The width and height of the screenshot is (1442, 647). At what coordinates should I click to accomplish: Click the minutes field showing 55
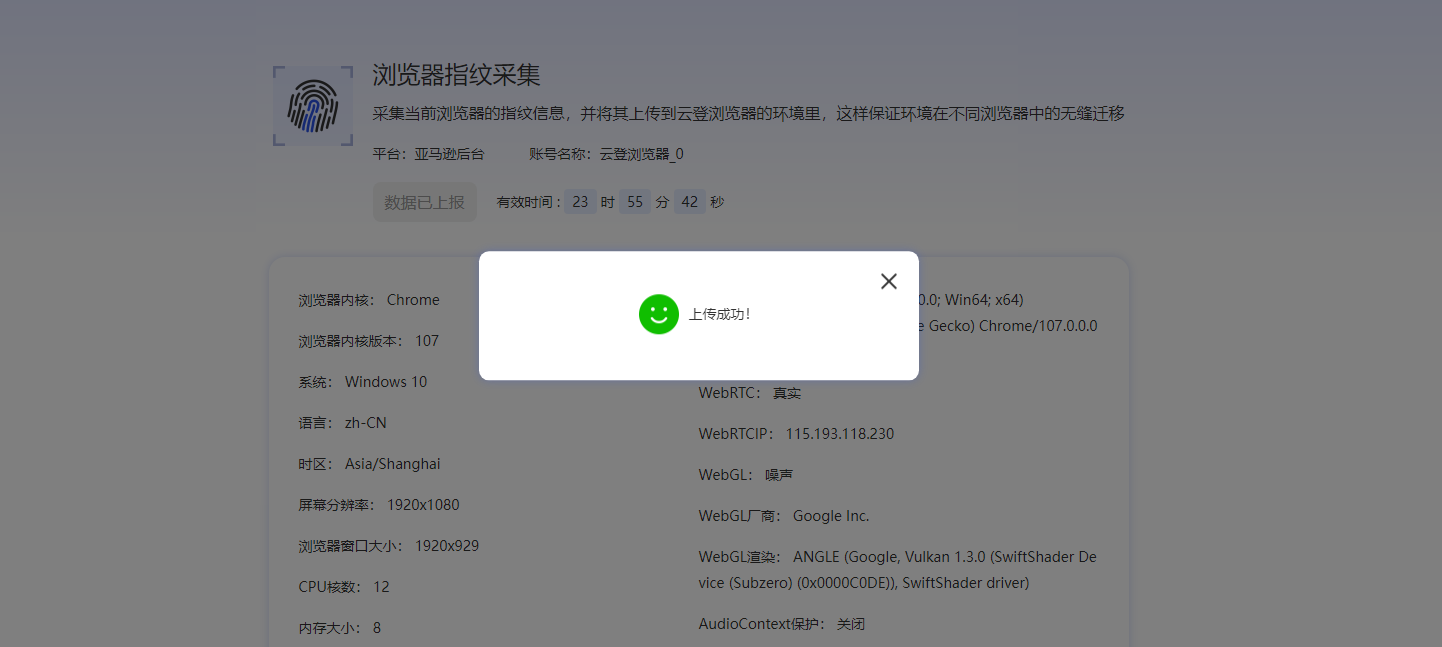tap(634, 201)
